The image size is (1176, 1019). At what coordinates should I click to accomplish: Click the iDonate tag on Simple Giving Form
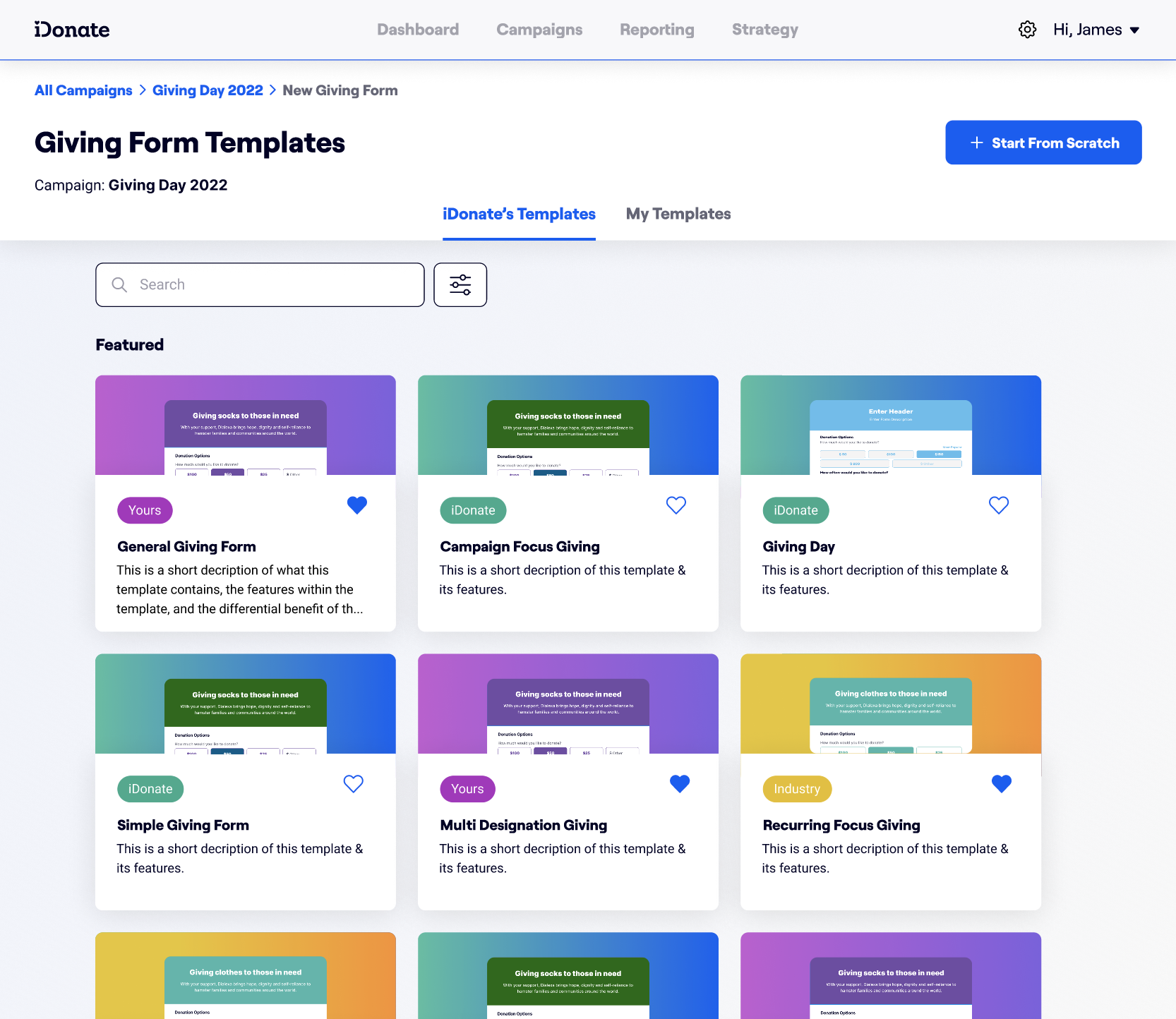point(150,789)
